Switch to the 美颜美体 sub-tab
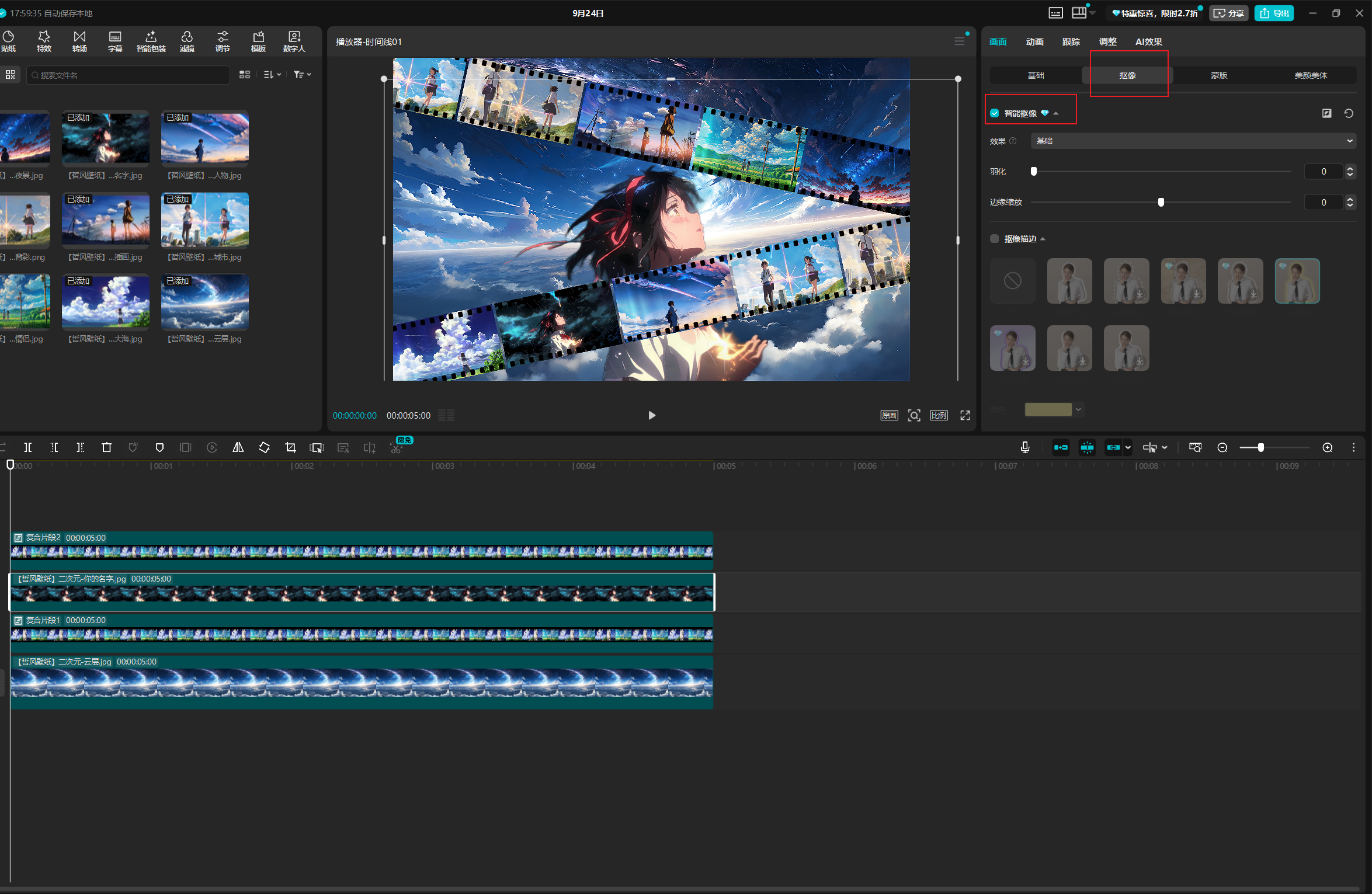This screenshot has width=1372, height=894. tap(1311, 75)
